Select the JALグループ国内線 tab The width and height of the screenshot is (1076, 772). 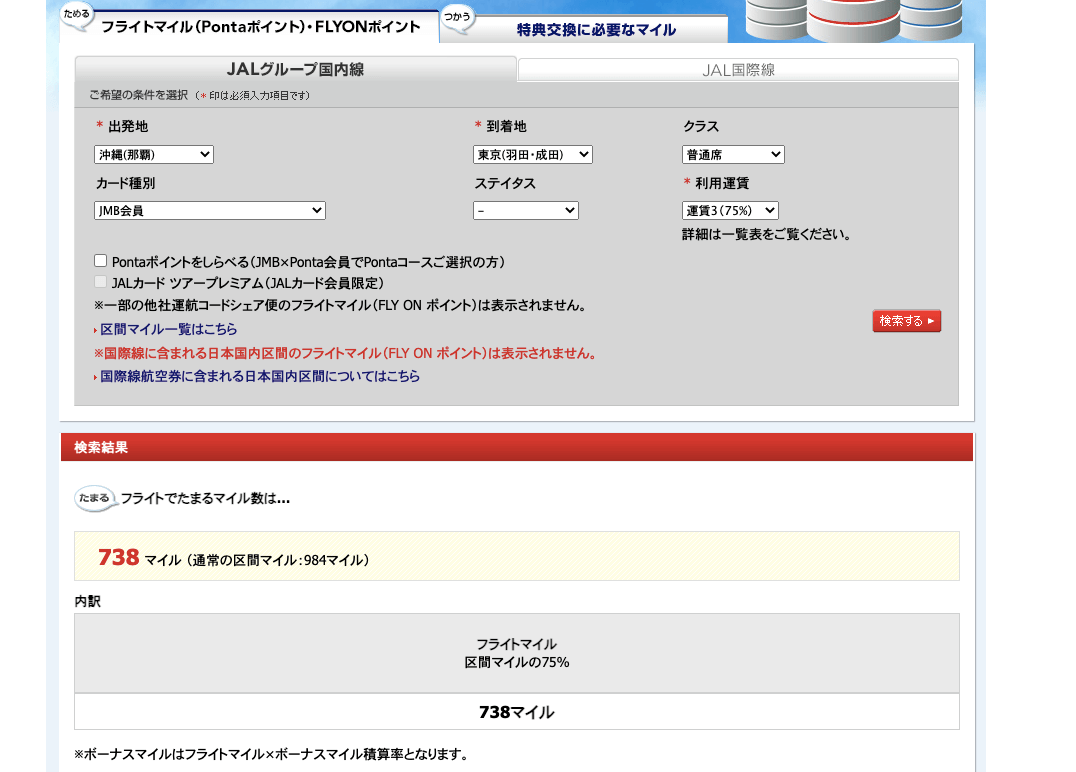[295, 69]
